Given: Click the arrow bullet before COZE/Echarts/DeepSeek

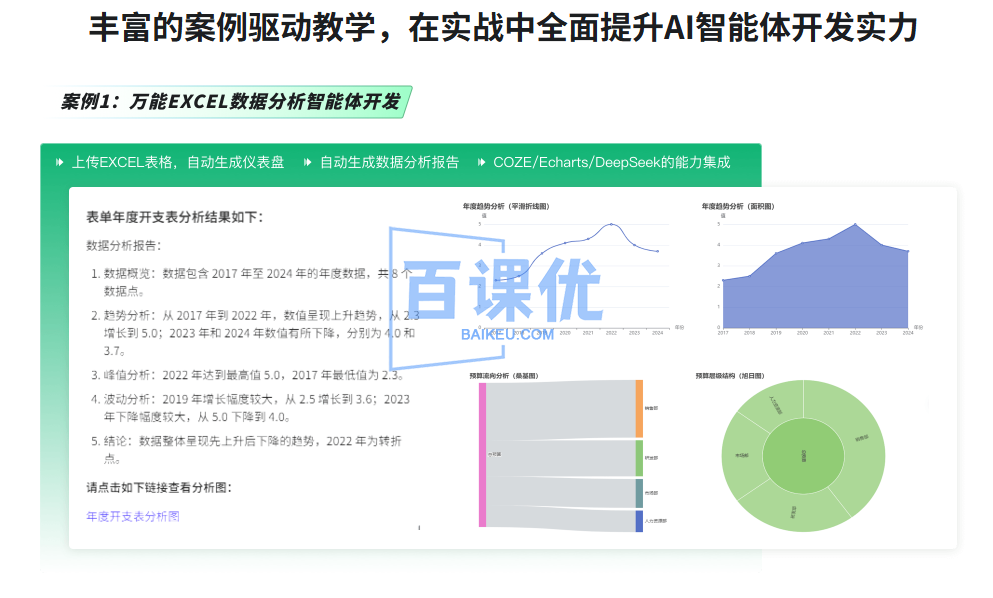Looking at the screenshot, I should (481, 162).
